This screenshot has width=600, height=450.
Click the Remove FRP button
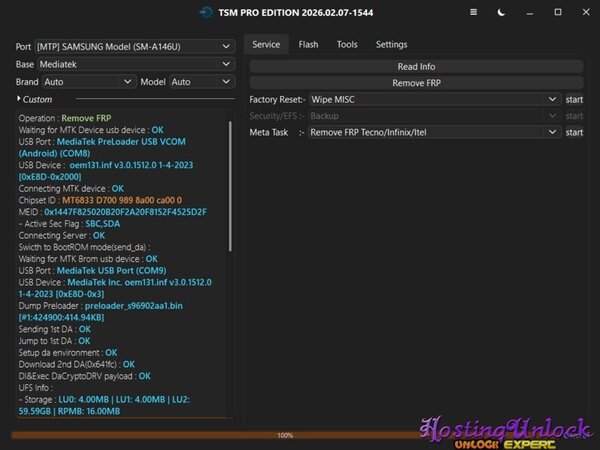(x=416, y=83)
